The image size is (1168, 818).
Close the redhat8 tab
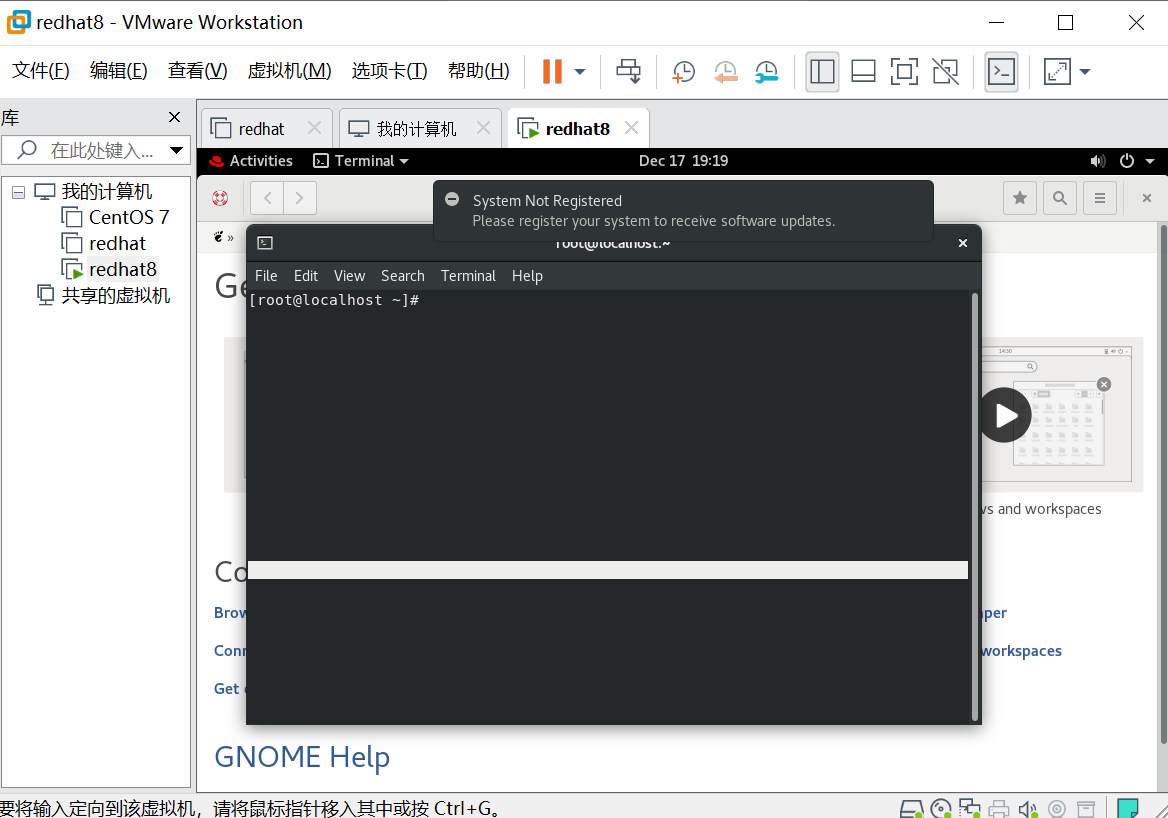(632, 128)
